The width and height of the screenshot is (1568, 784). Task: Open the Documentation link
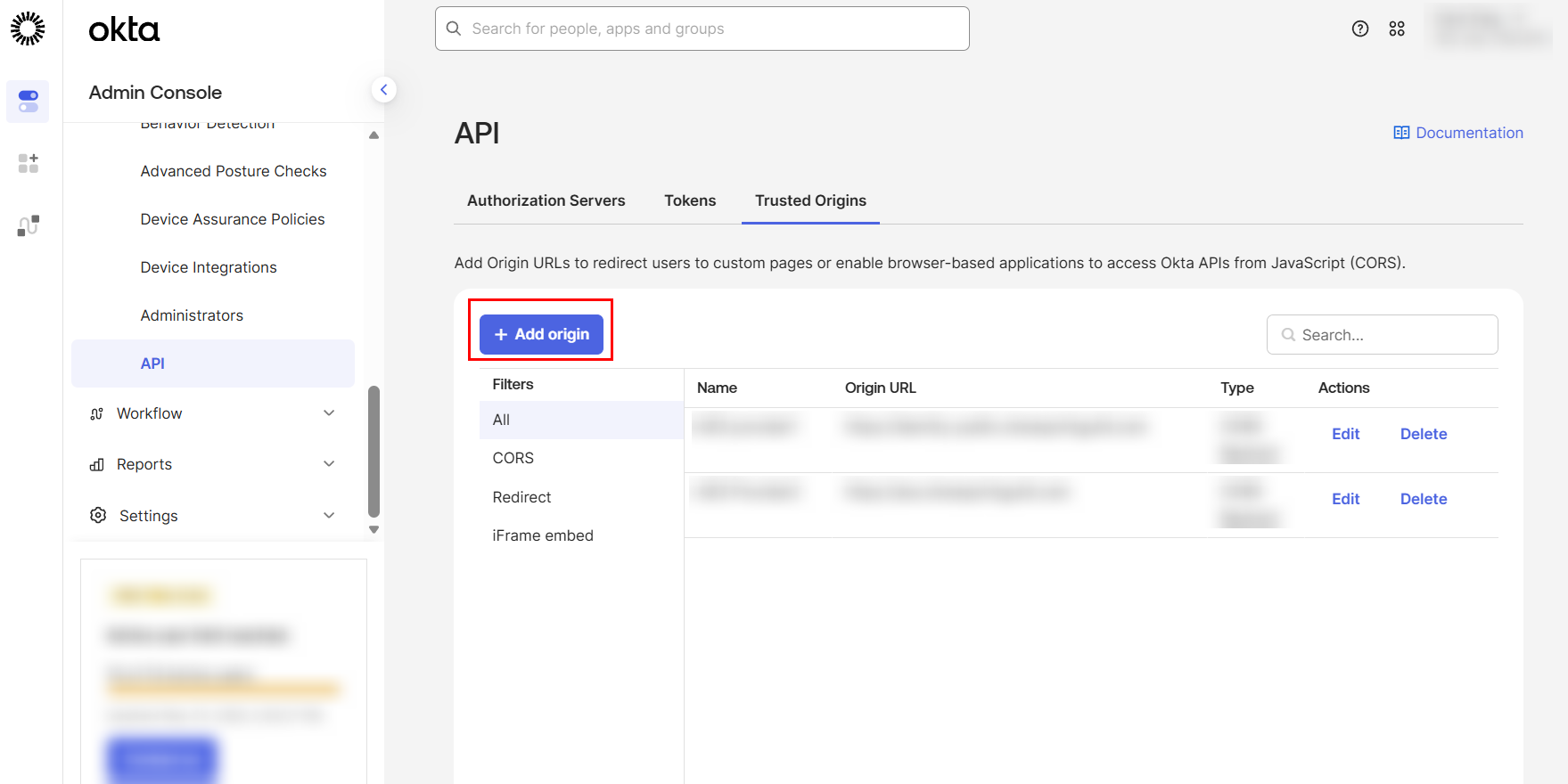click(1469, 133)
